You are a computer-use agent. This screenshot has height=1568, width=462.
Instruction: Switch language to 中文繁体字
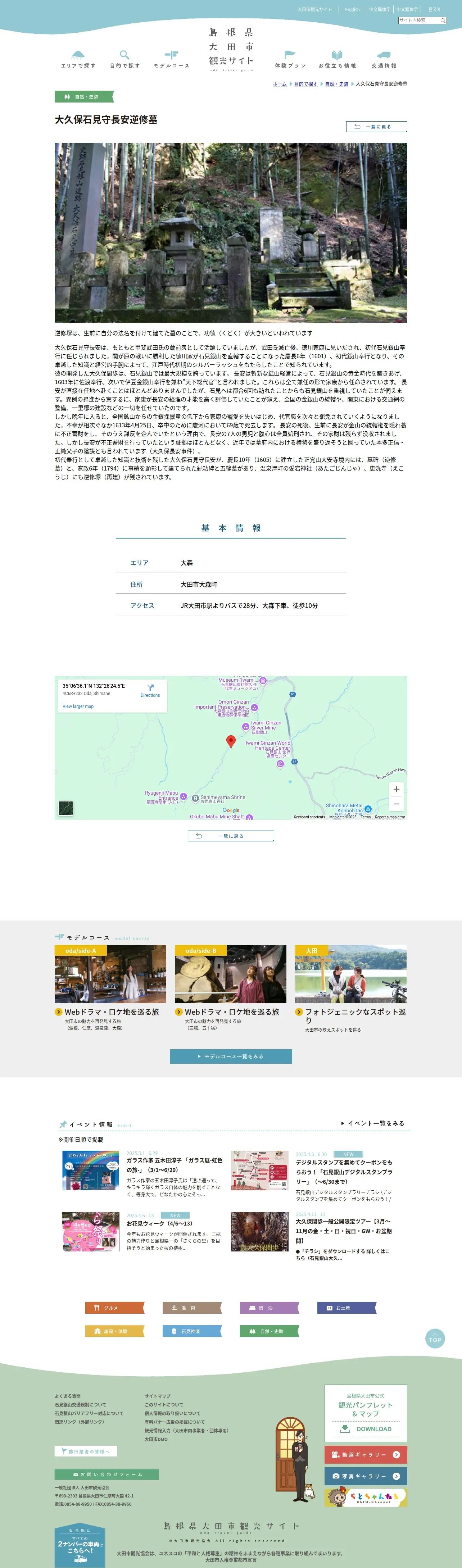coord(407,9)
